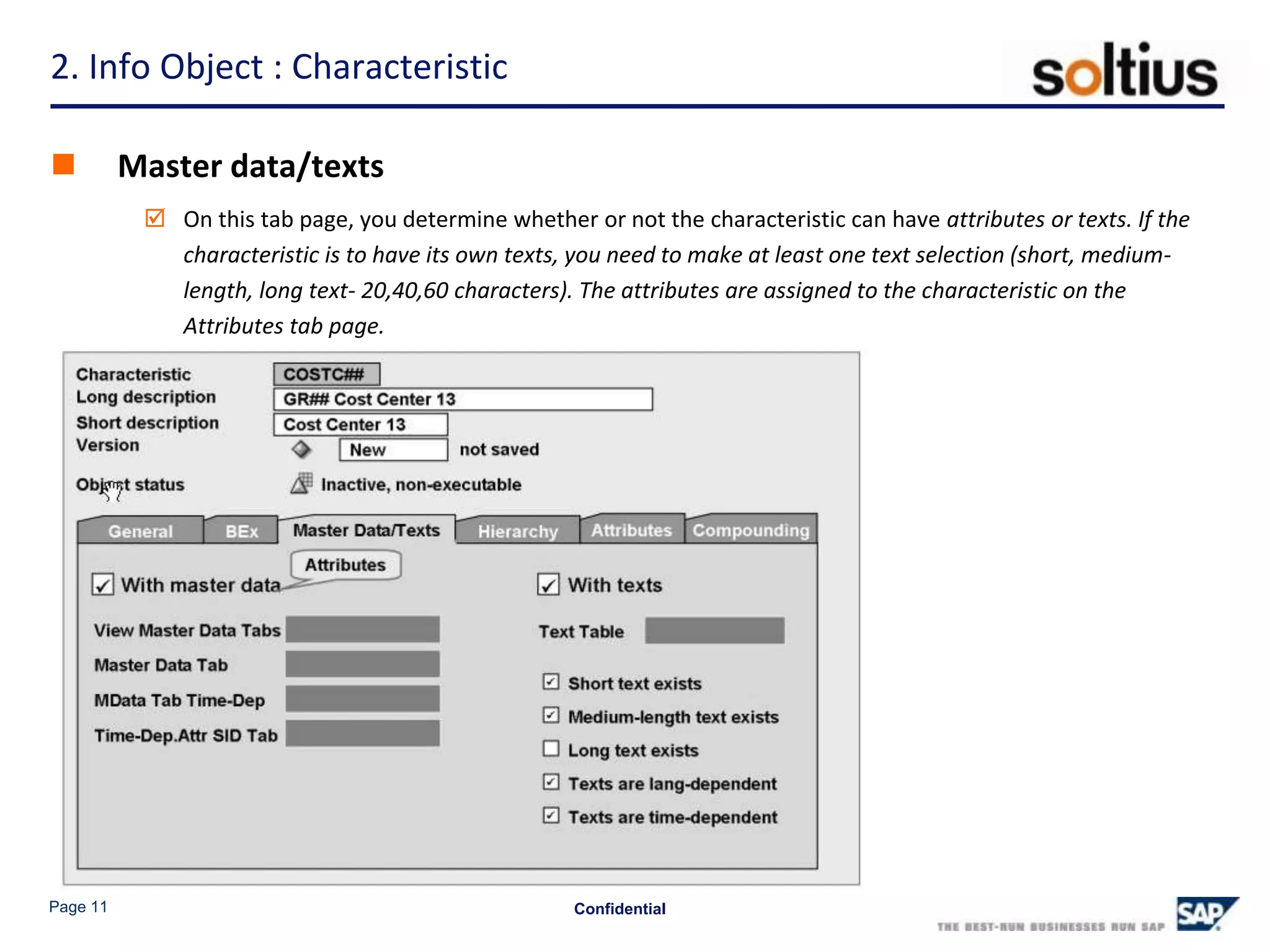Switch to the General tab
This screenshot has height=952, width=1270.
pyautogui.click(x=141, y=531)
